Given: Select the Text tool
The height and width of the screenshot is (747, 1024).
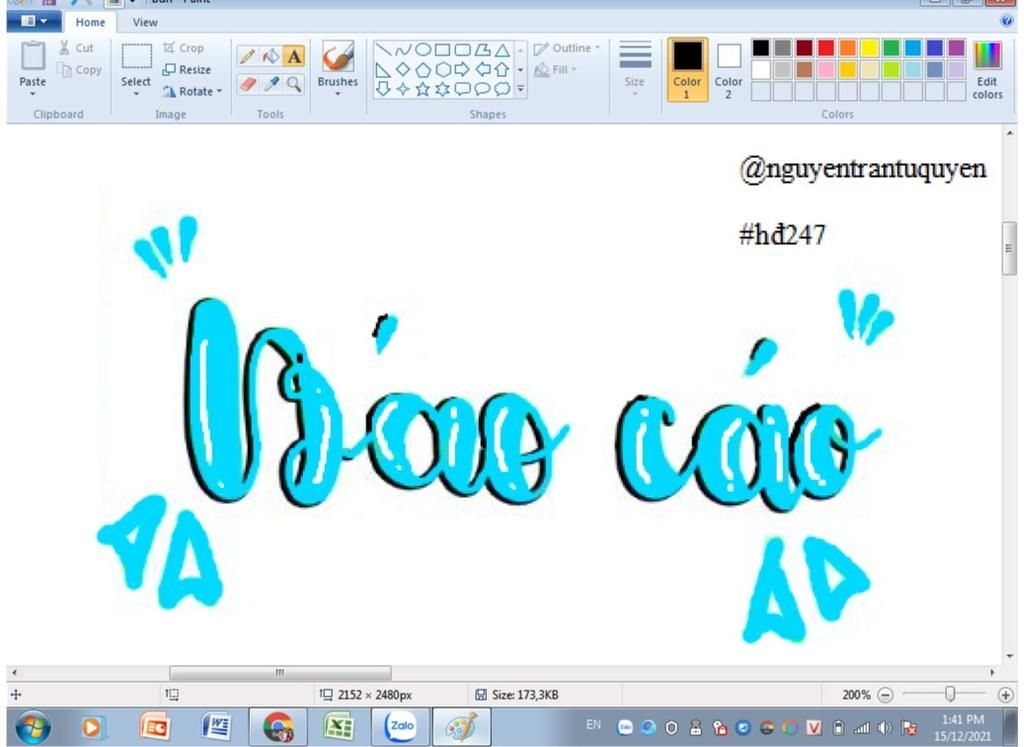Looking at the screenshot, I should pos(294,57).
